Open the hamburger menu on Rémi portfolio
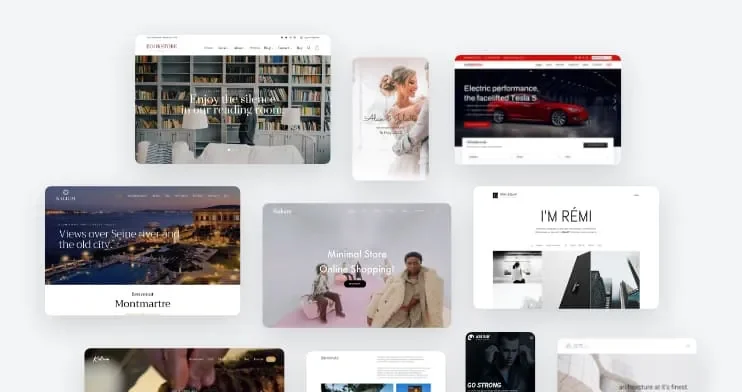The width and height of the screenshot is (742, 392). tap(636, 195)
